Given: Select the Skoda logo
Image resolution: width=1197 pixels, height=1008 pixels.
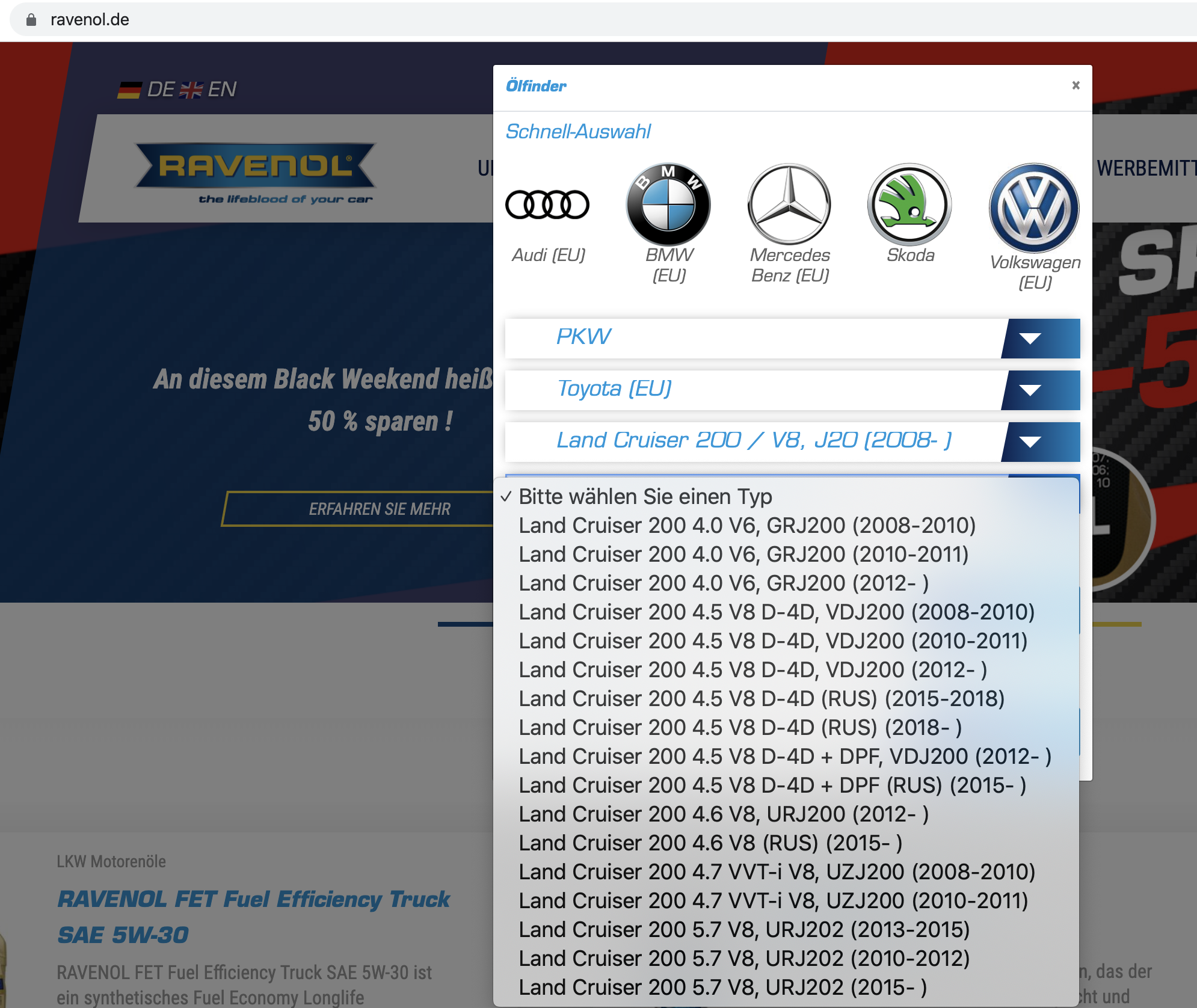Looking at the screenshot, I should pos(910,204).
